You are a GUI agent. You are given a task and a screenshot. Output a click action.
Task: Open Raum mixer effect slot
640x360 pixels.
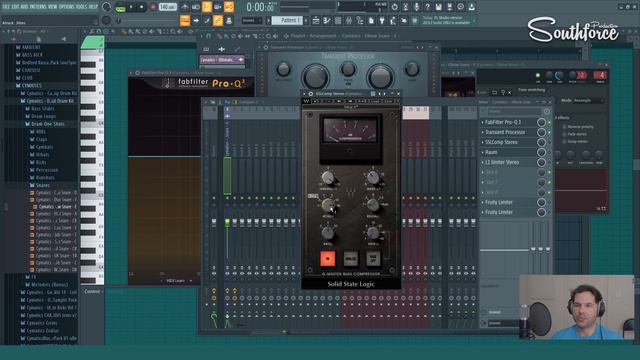click(x=491, y=152)
